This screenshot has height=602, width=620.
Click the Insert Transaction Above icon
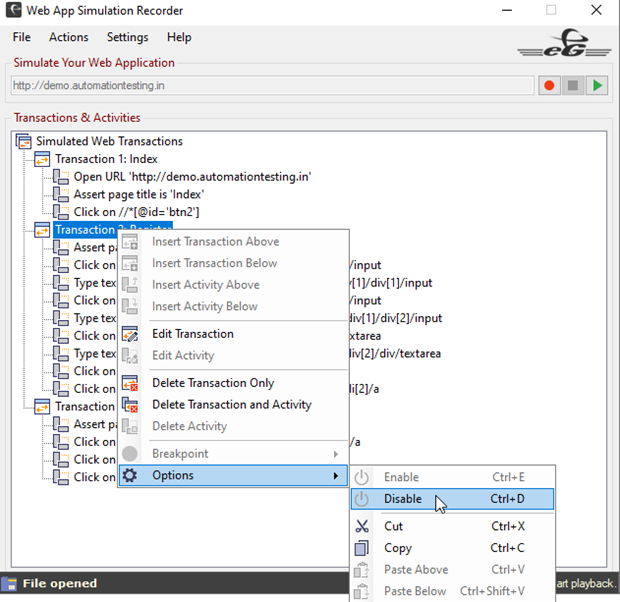click(x=130, y=242)
